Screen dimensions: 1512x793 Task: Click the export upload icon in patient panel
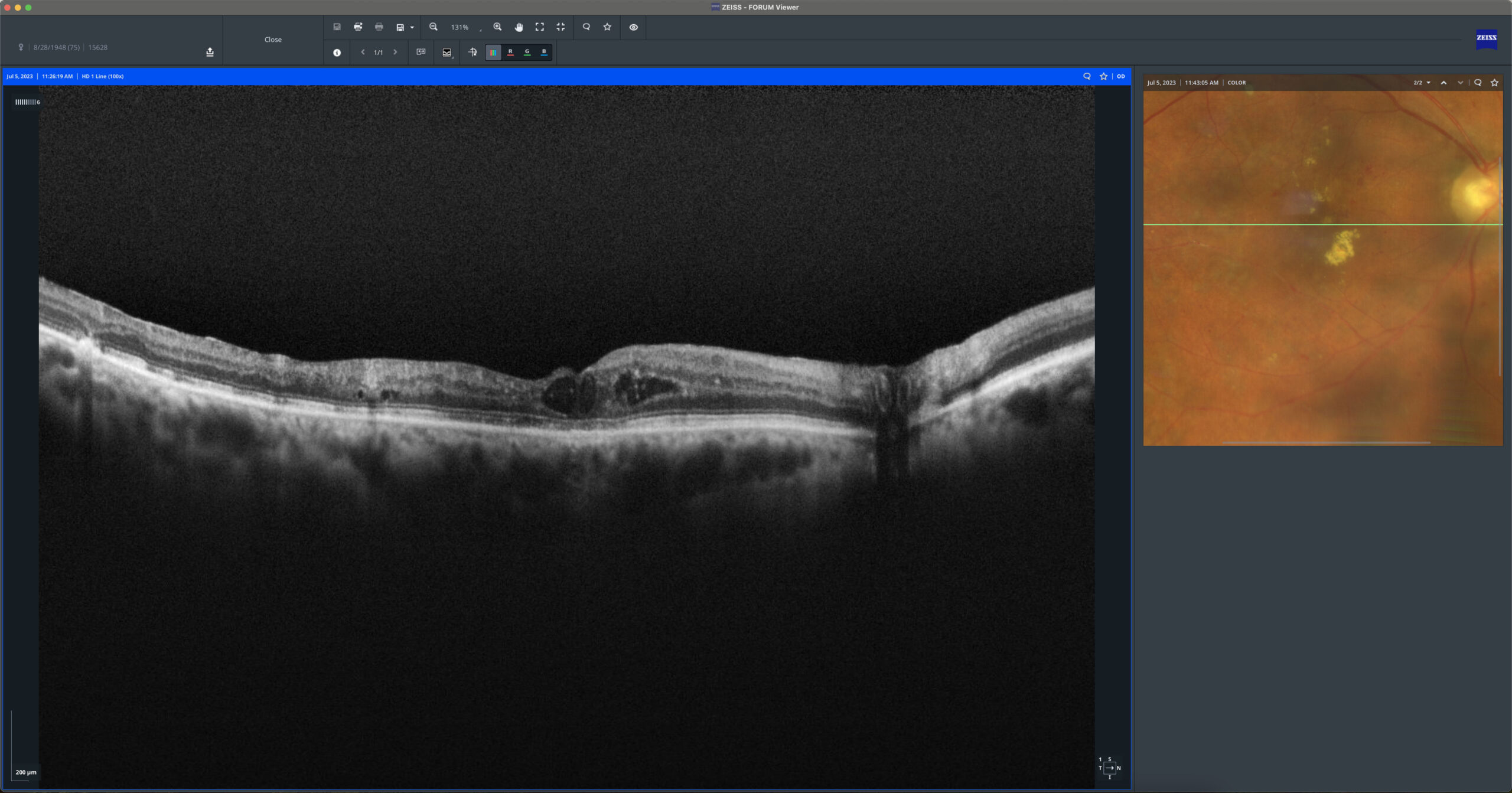pyautogui.click(x=210, y=52)
